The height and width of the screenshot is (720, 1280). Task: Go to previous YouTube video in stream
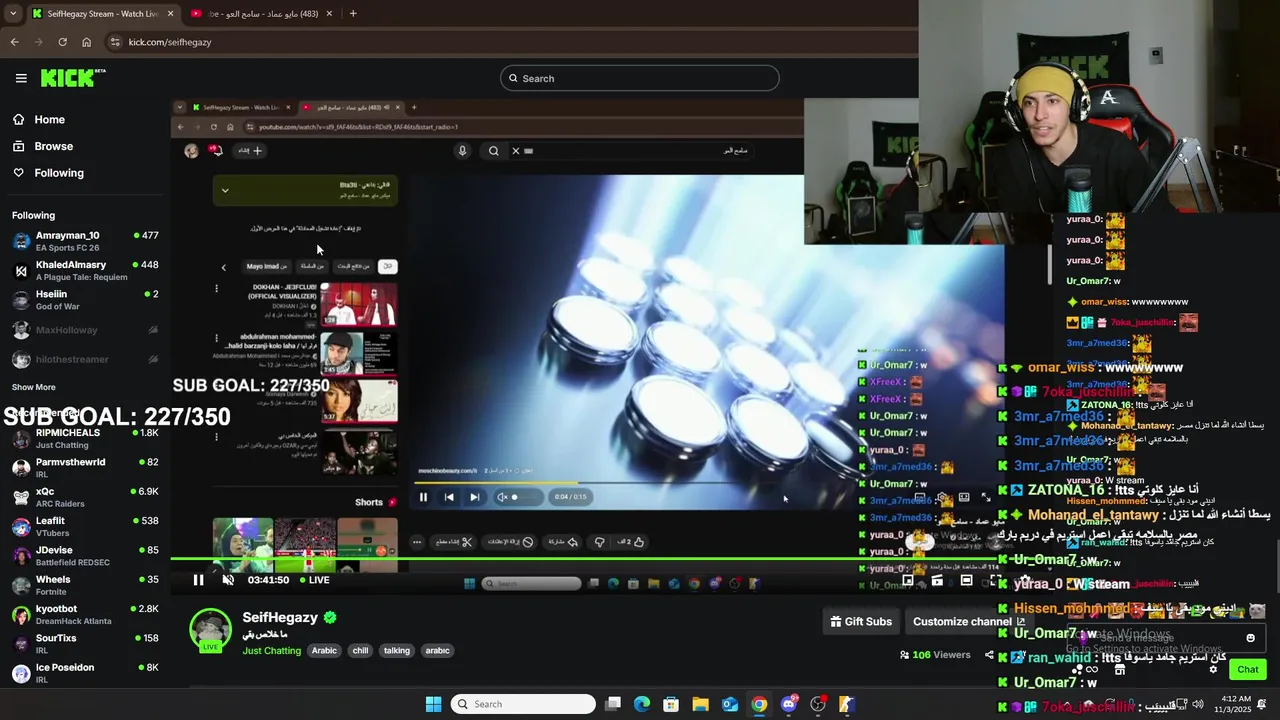click(x=449, y=497)
